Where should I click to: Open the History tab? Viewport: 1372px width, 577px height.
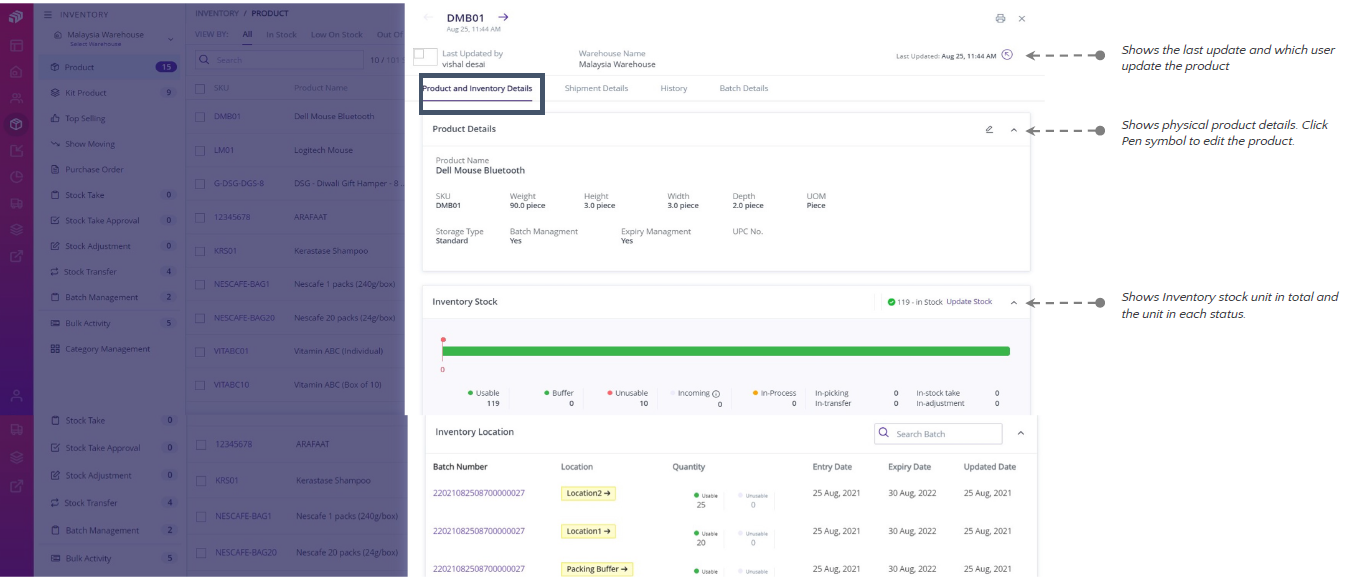[674, 88]
